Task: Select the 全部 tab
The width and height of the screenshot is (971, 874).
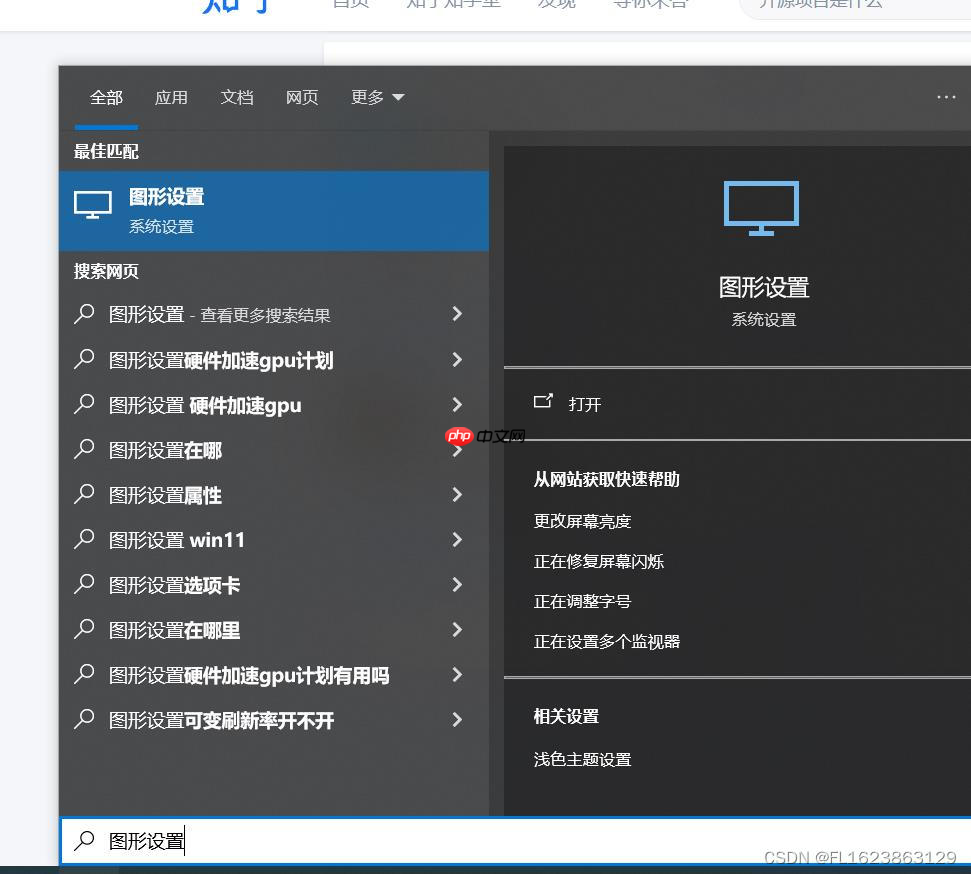Action: coord(106,97)
